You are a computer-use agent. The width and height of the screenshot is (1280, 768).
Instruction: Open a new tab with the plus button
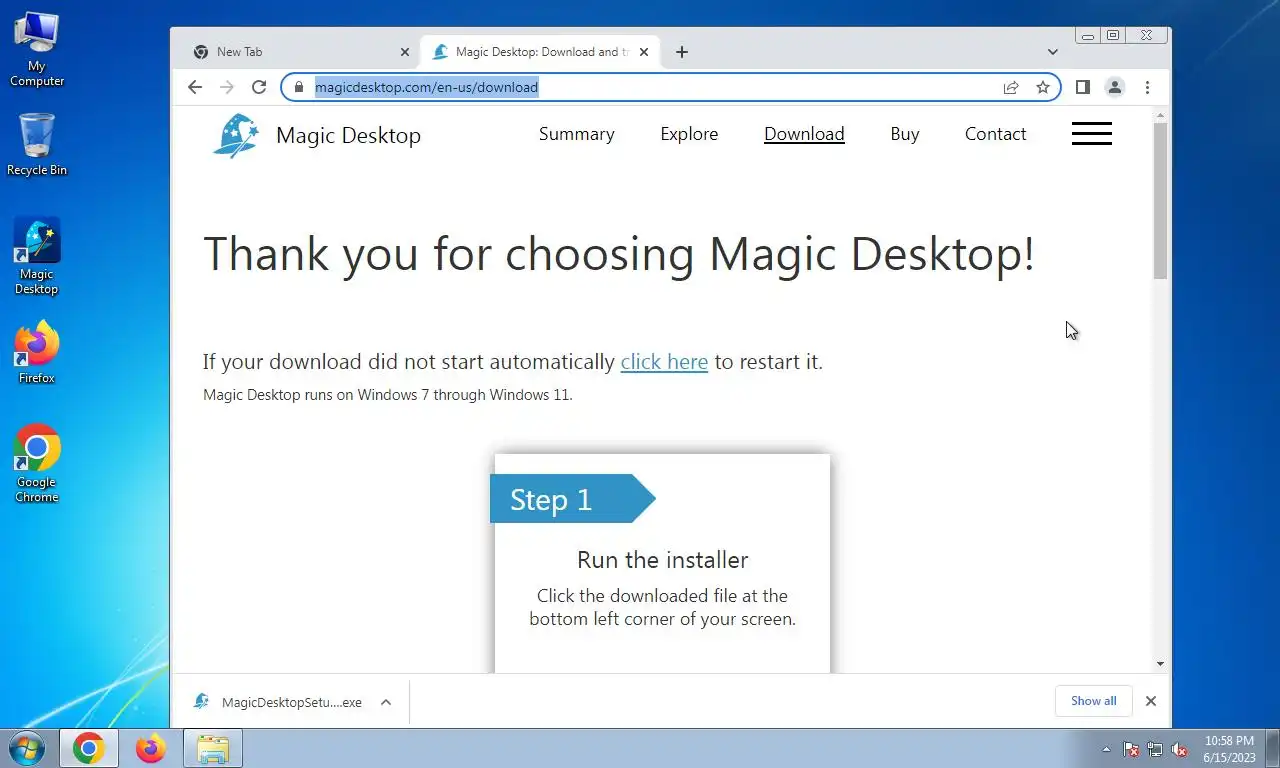pyautogui.click(x=682, y=52)
